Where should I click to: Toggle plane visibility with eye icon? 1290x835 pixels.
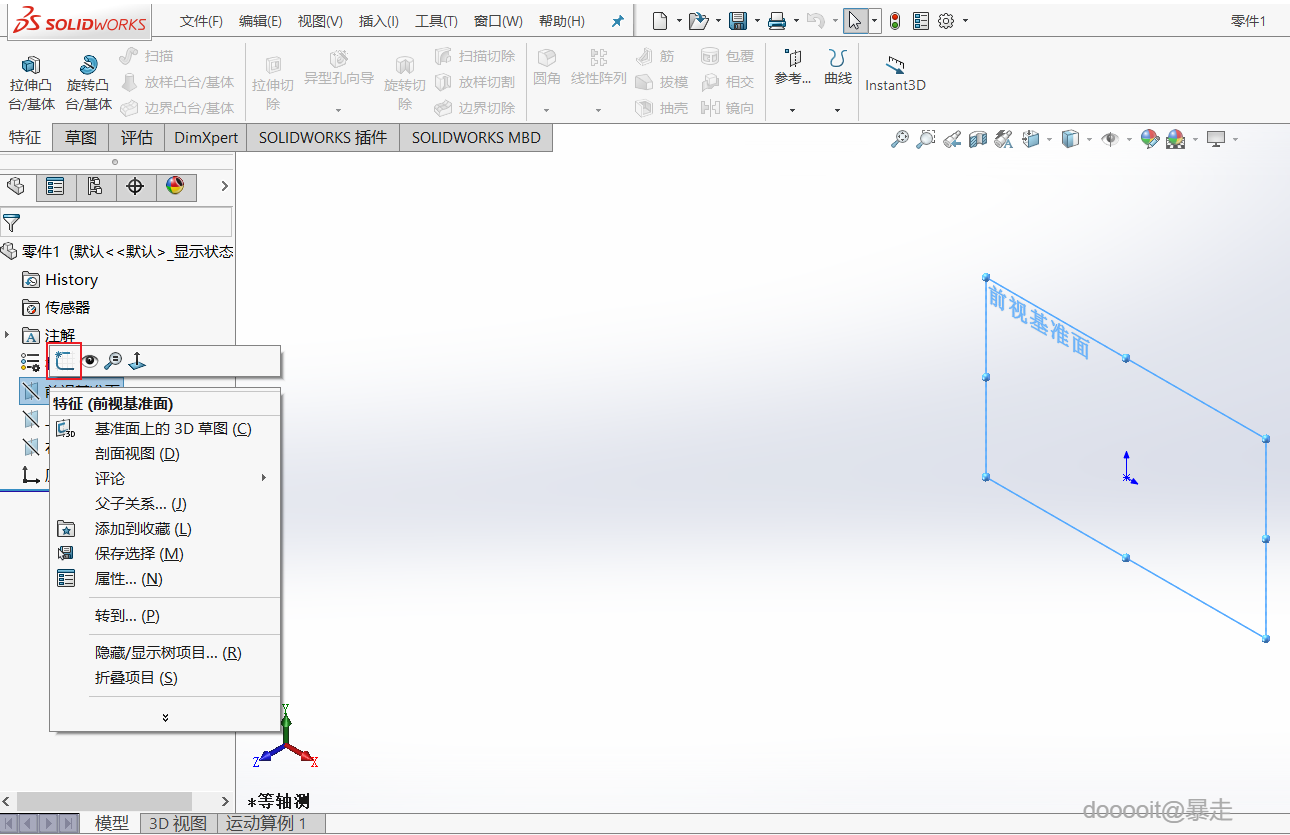point(90,360)
